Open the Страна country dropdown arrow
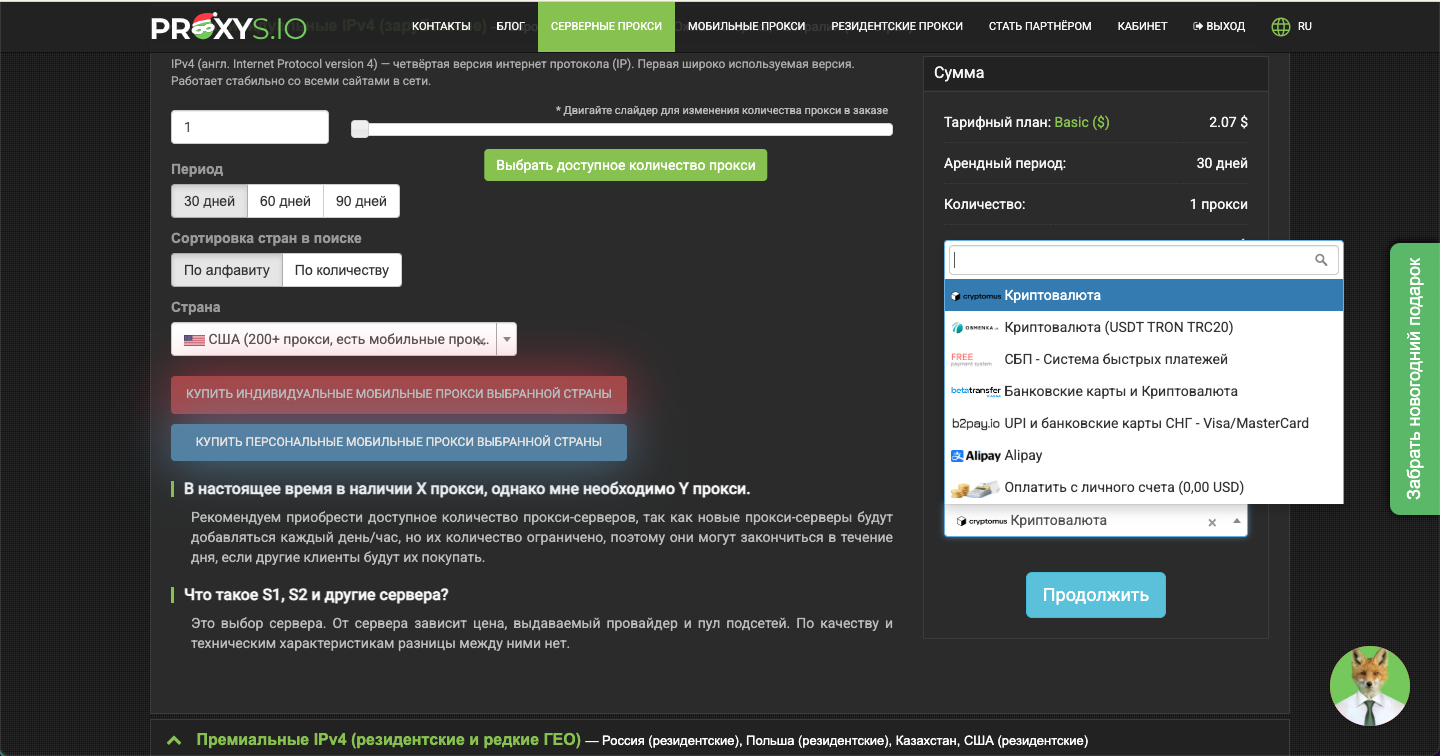The image size is (1440, 756). 506,340
